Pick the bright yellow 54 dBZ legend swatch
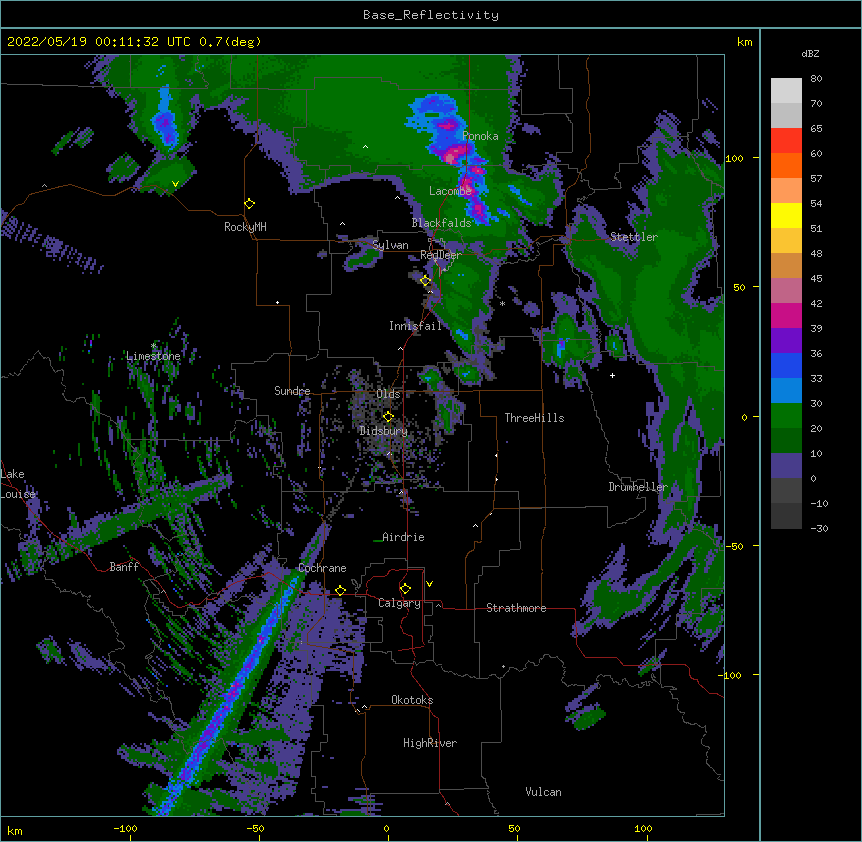Image resolution: width=862 pixels, height=842 pixels. pos(786,215)
